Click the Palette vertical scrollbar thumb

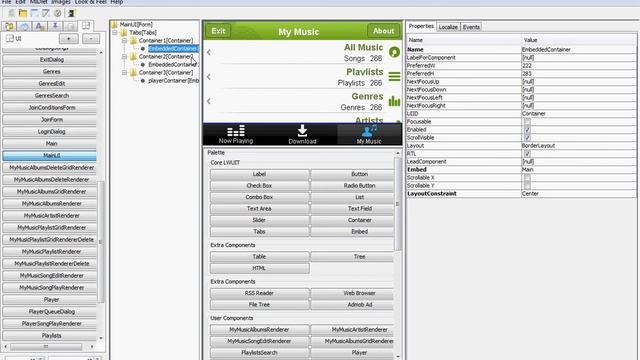click(x=397, y=204)
